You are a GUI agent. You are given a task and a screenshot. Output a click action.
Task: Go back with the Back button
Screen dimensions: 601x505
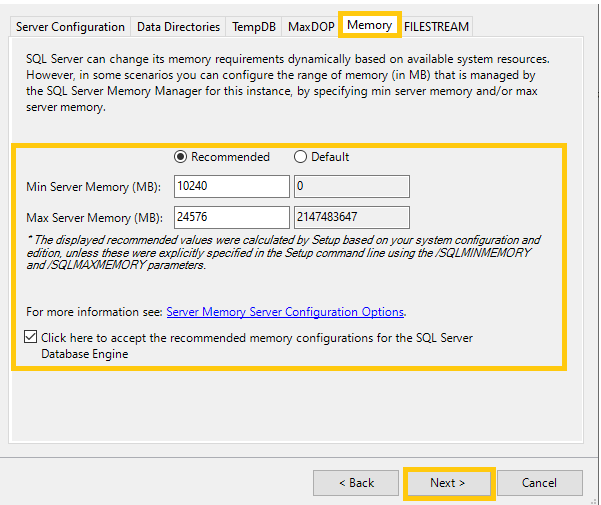[x=356, y=483]
